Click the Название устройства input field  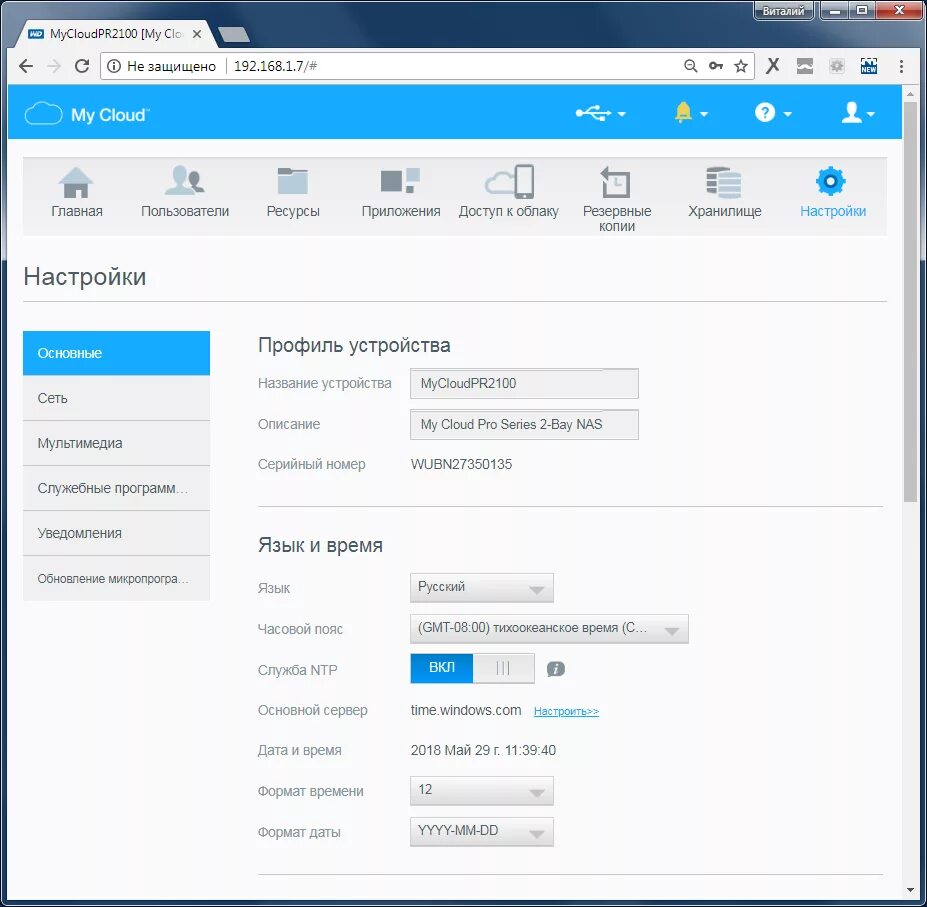(524, 383)
